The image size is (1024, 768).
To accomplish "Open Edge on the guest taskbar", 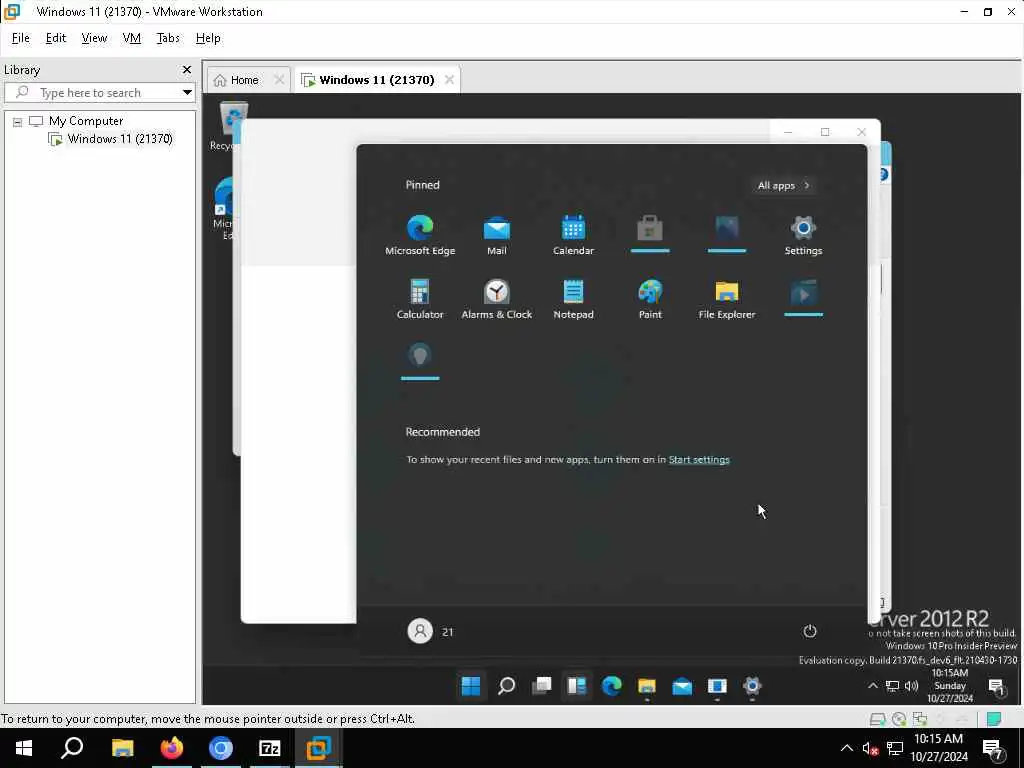I will point(611,686).
